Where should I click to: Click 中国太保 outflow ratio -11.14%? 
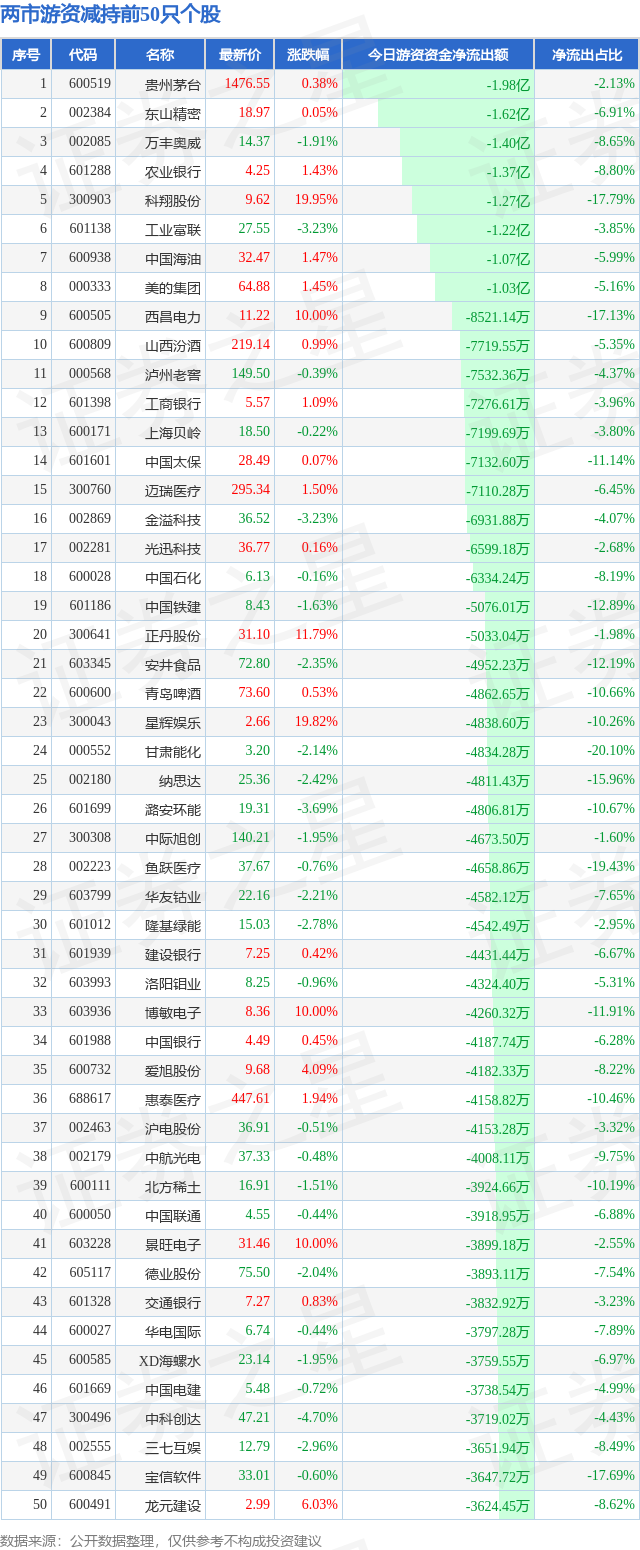click(x=611, y=461)
